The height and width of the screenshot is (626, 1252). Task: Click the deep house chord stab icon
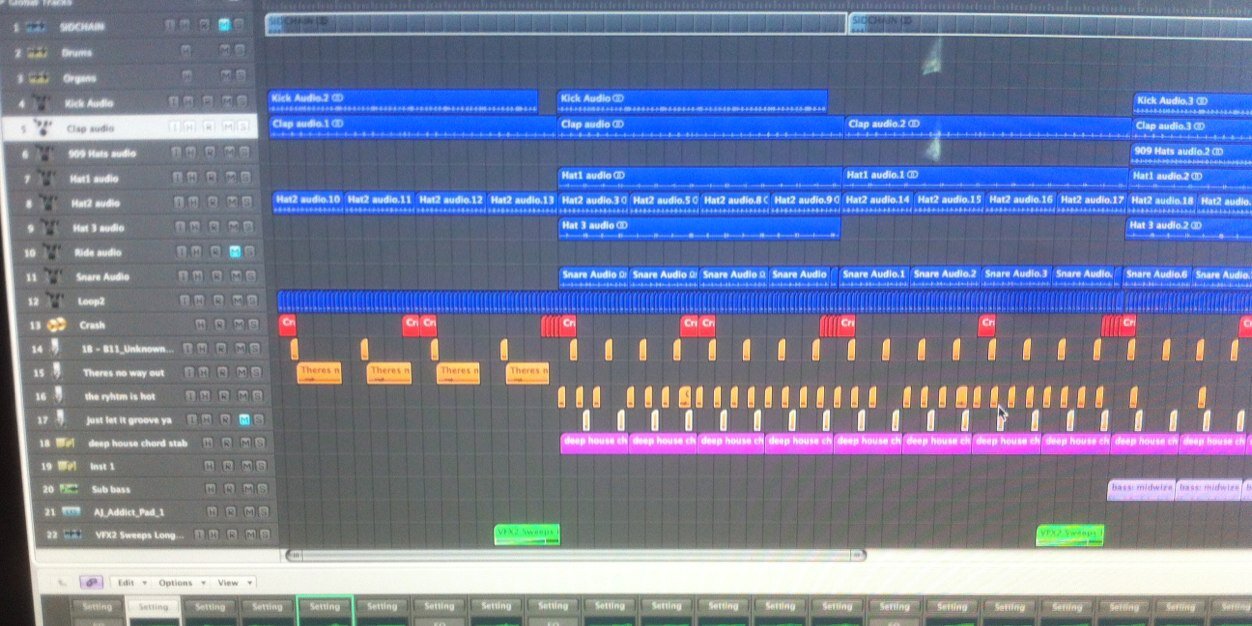[63, 443]
